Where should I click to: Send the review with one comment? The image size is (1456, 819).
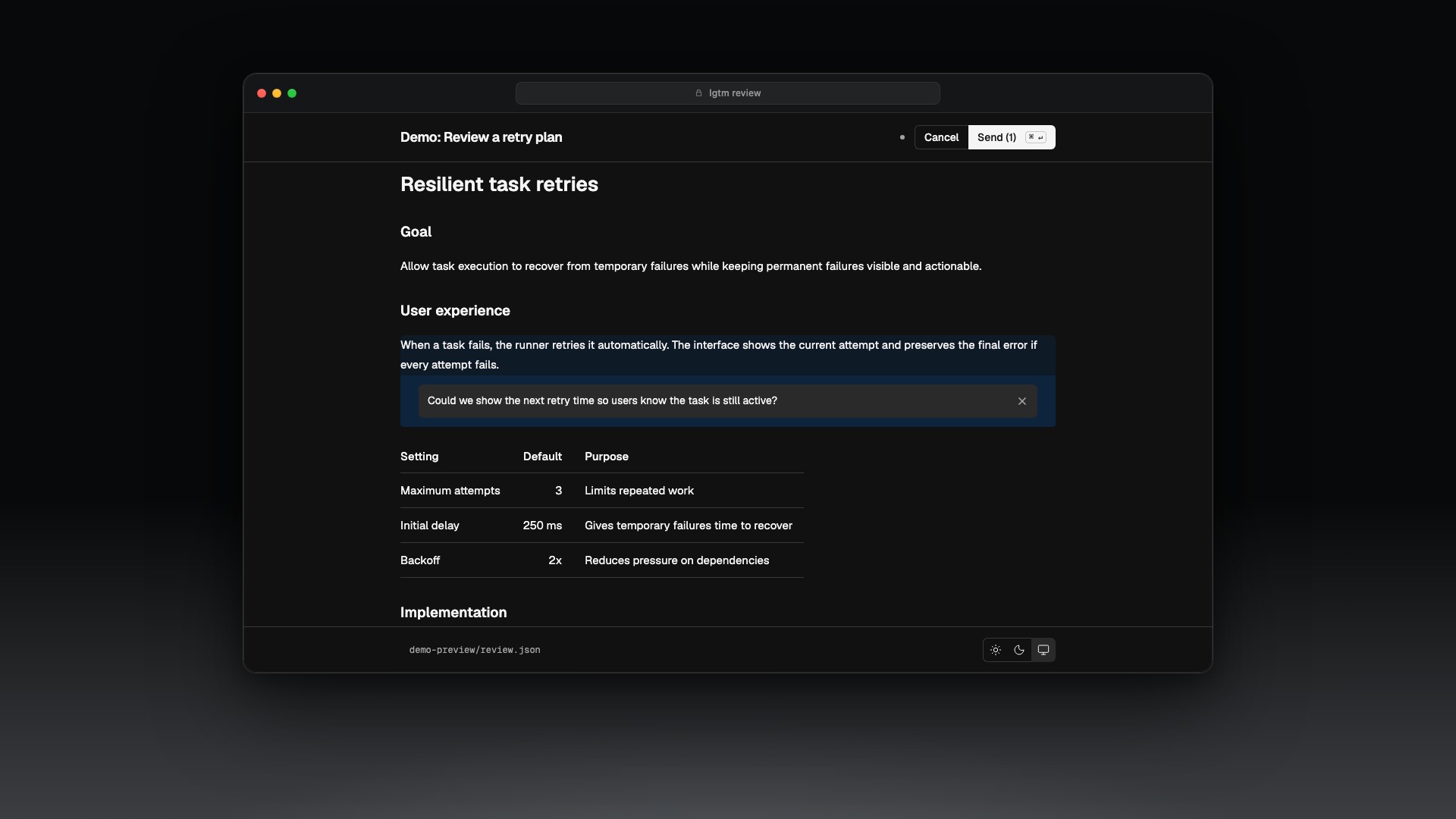coord(1012,137)
